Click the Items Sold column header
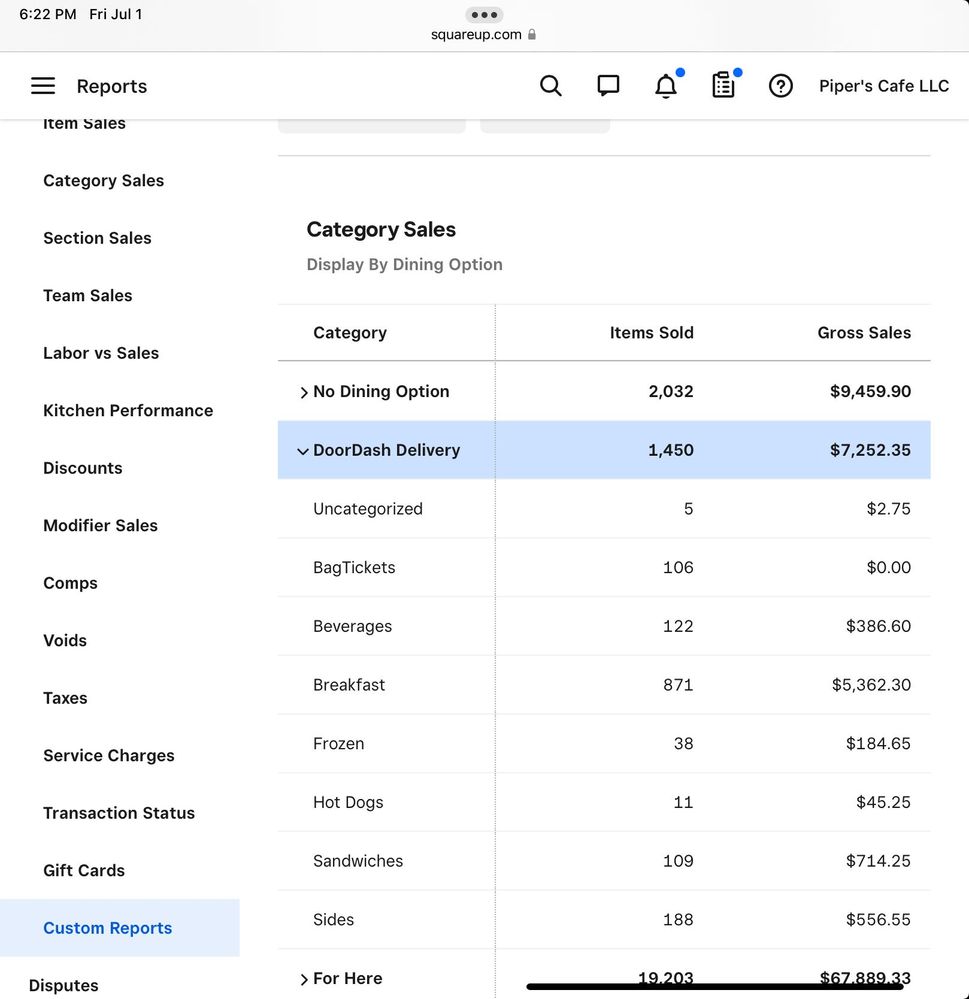The height and width of the screenshot is (999, 969). pyautogui.click(x=651, y=333)
